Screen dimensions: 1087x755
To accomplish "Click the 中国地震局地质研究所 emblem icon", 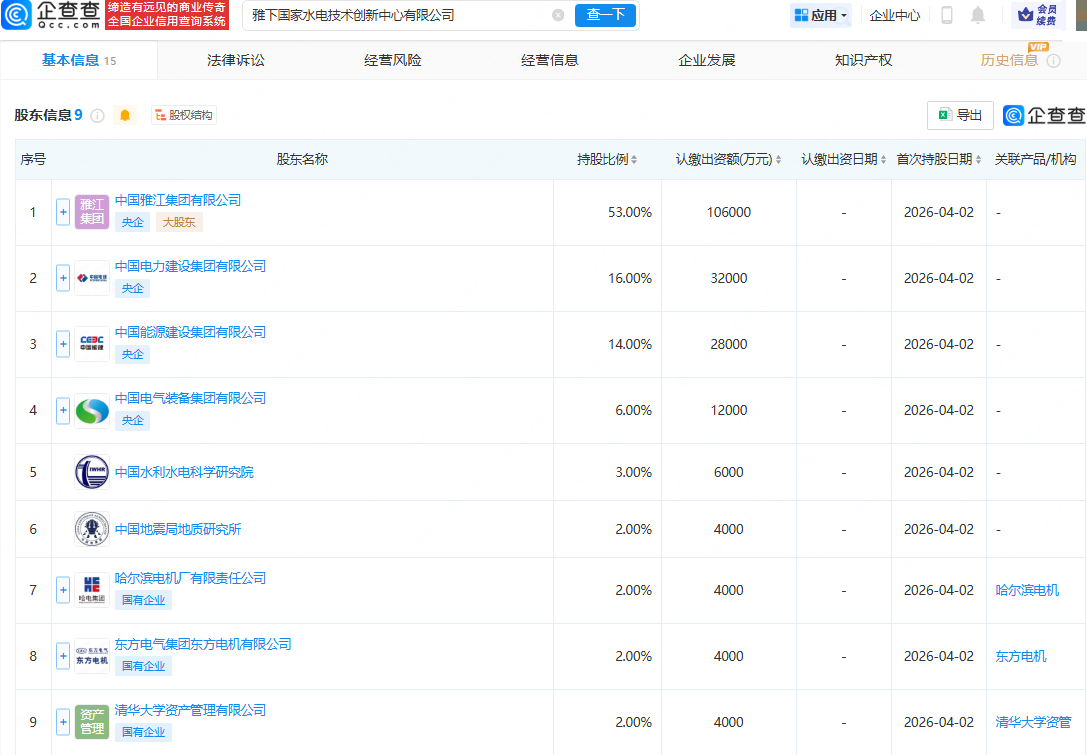I will pos(92,529).
